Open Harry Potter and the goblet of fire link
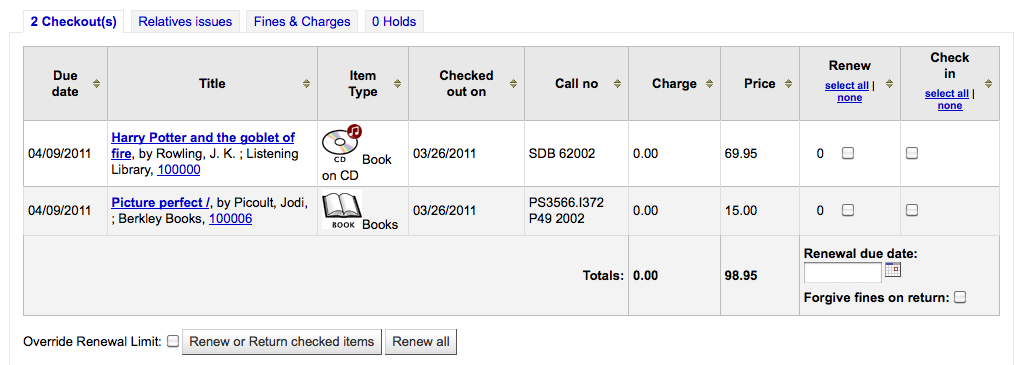 pos(203,146)
